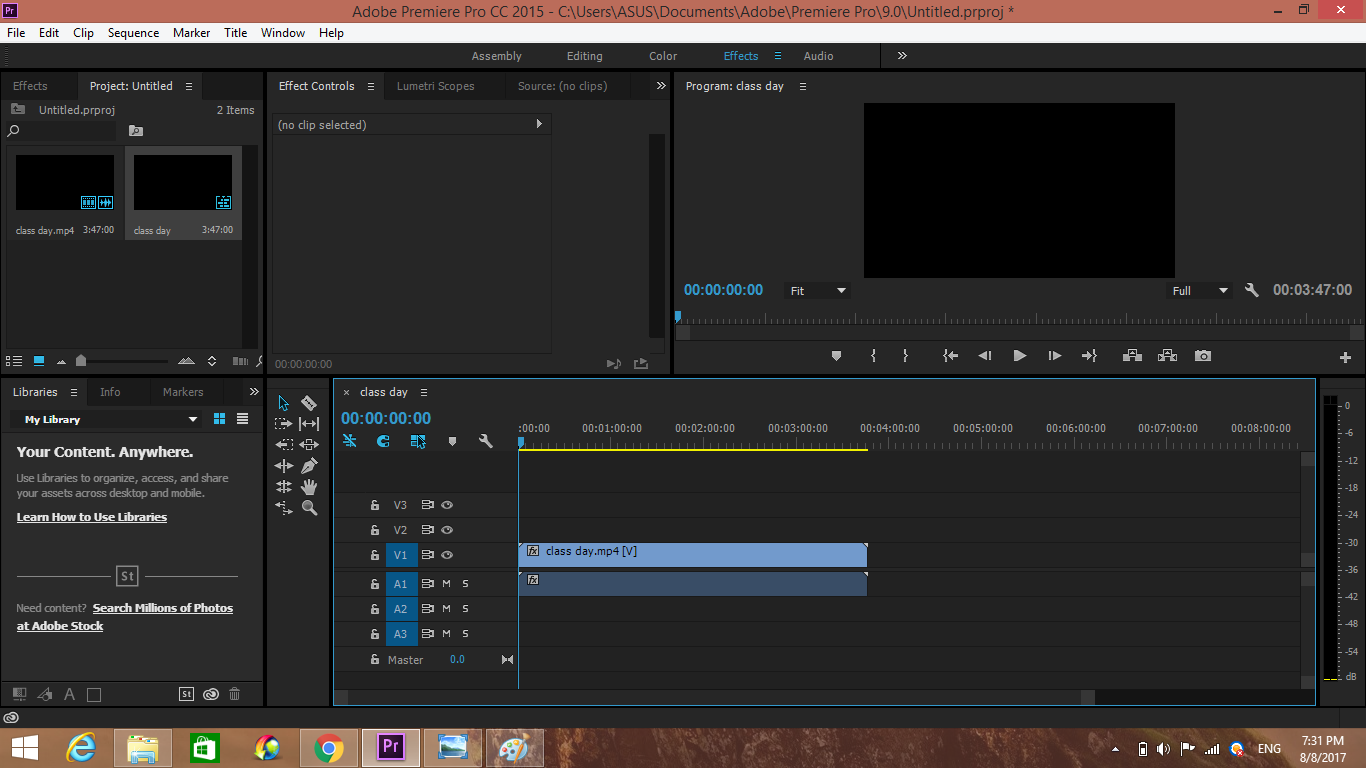Select the Hand tool
Screen dimensions: 1366x768
pyautogui.click(x=309, y=487)
